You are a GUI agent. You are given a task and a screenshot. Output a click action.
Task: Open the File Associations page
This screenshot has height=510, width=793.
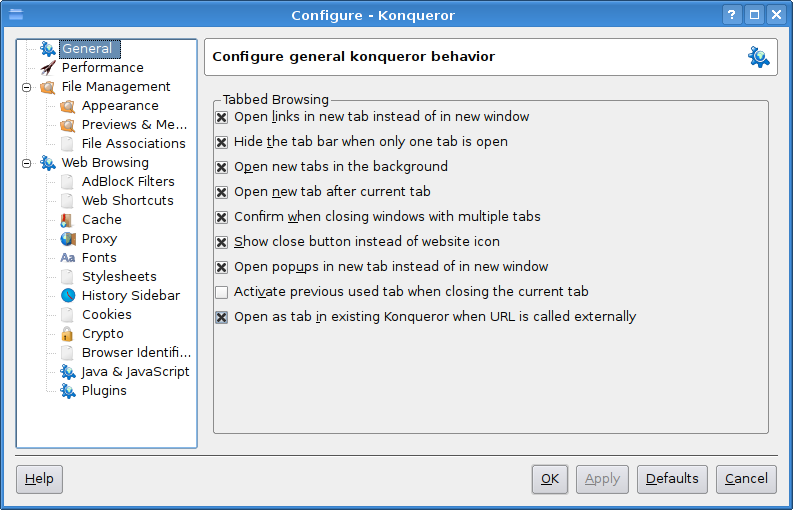pos(134,144)
